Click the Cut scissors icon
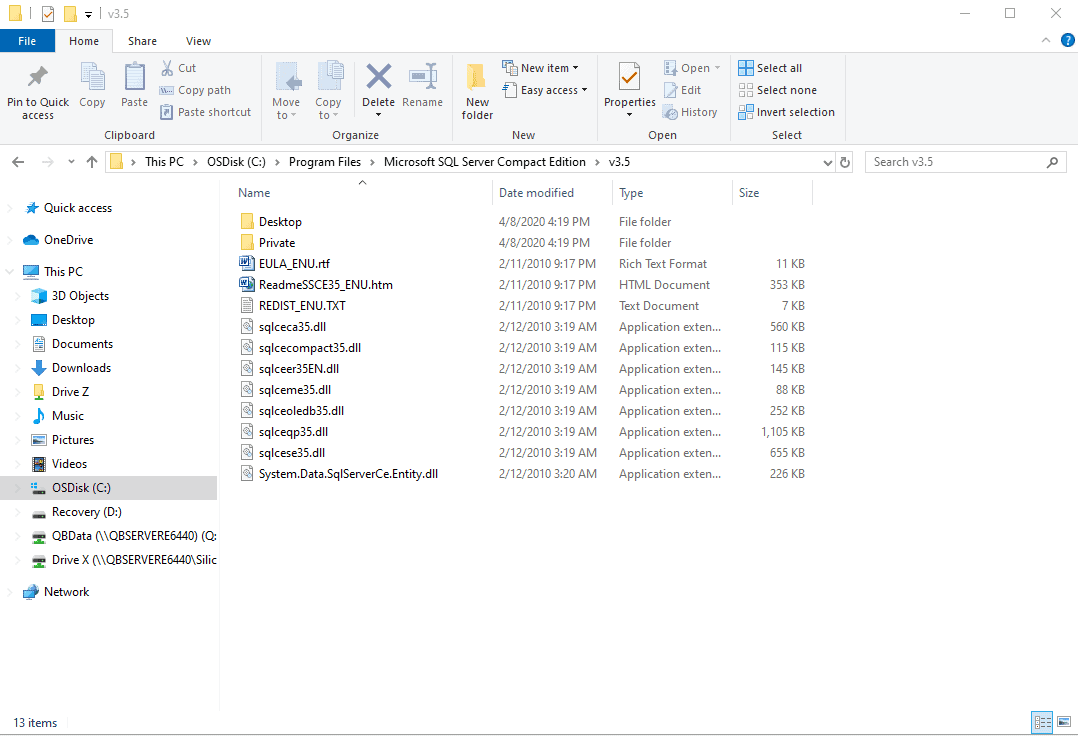This screenshot has width=1078, height=736. [167, 68]
